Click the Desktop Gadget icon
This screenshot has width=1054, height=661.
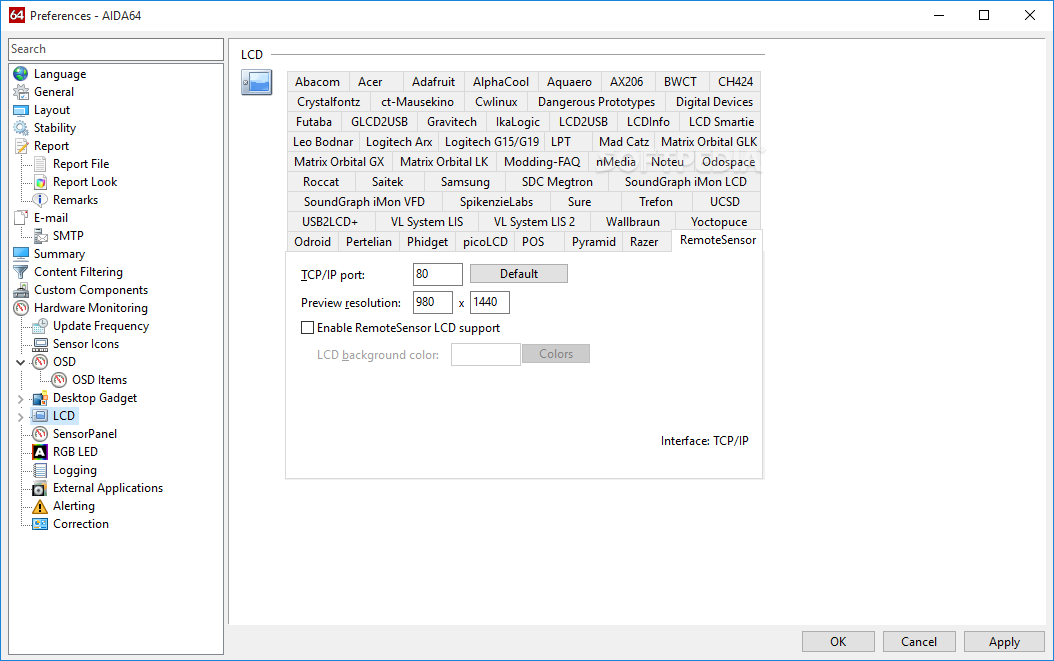pos(40,398)
